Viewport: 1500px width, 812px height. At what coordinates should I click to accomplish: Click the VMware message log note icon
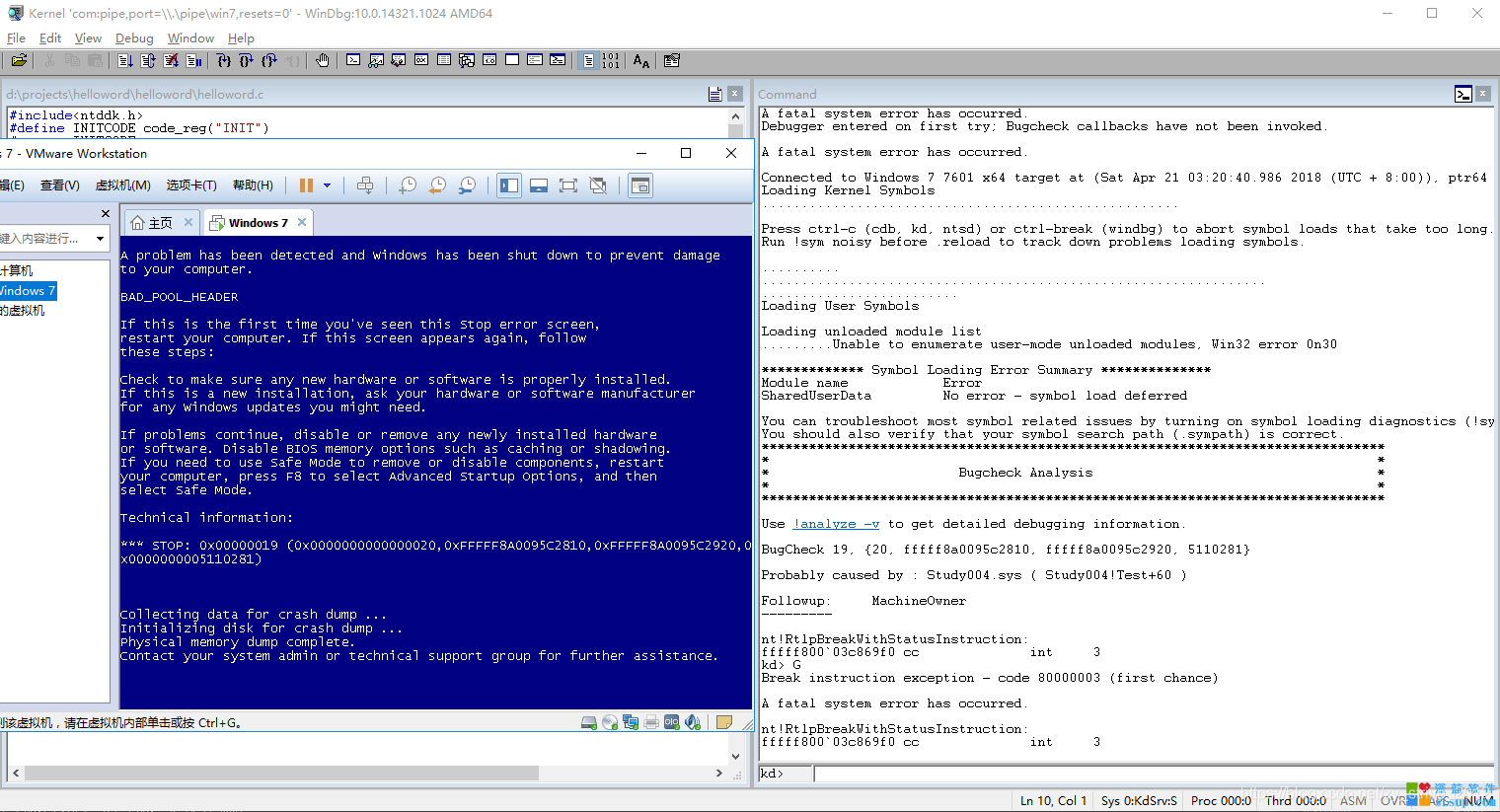tap(724, 722)
